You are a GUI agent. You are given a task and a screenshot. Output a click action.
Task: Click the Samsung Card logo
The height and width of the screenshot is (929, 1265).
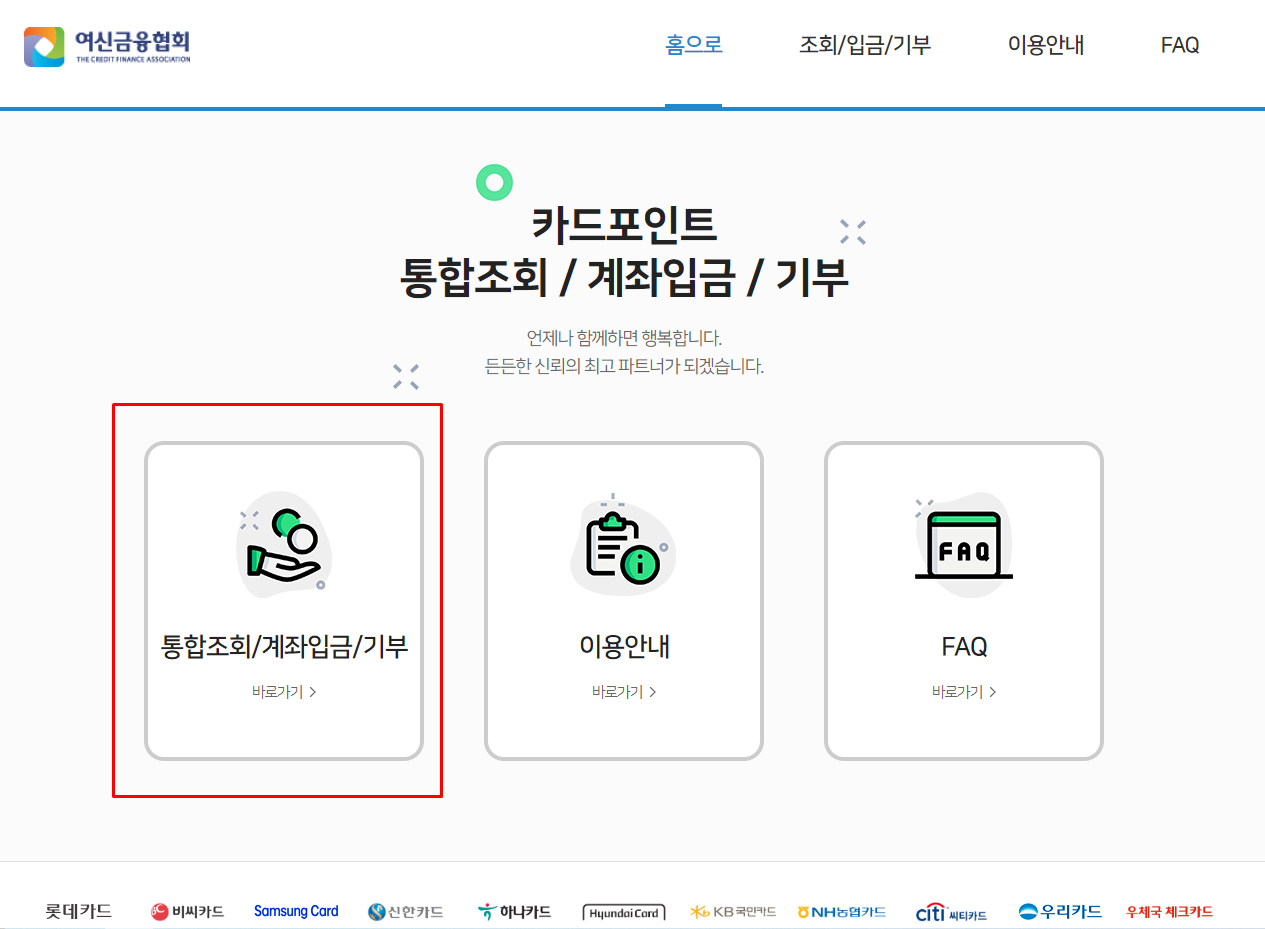point(296,911)
